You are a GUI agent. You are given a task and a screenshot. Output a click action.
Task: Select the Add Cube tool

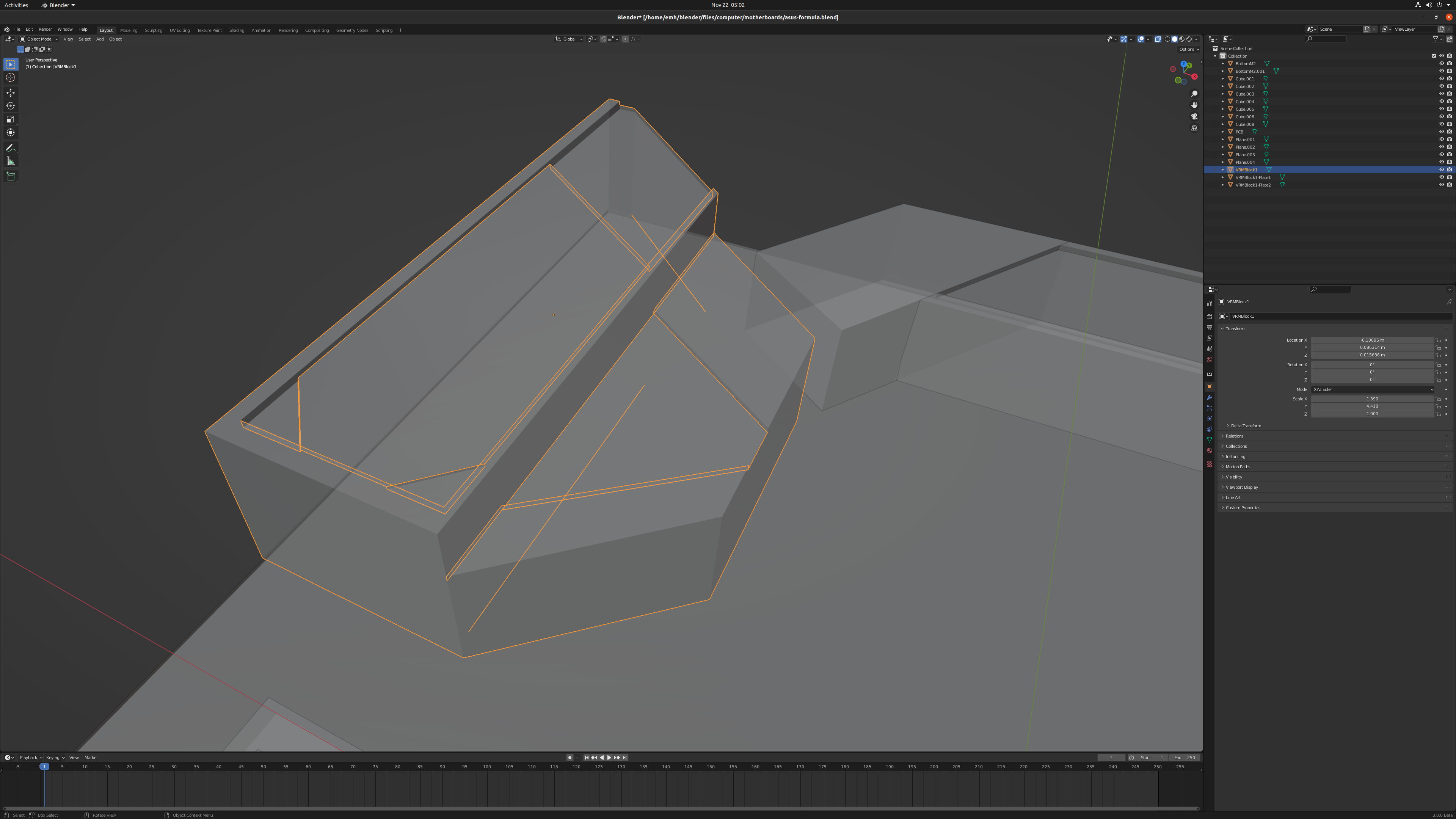11,176
